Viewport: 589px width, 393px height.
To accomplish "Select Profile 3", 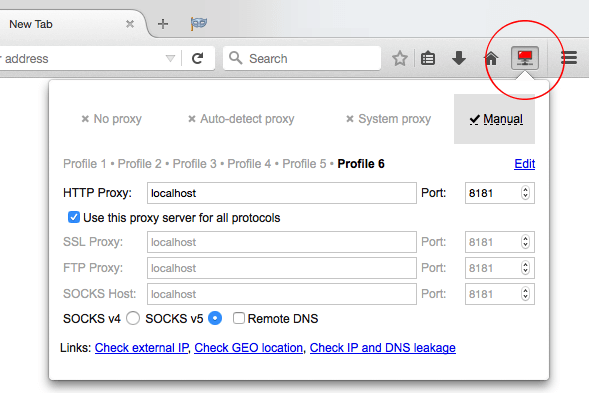I will click(194, 164).
